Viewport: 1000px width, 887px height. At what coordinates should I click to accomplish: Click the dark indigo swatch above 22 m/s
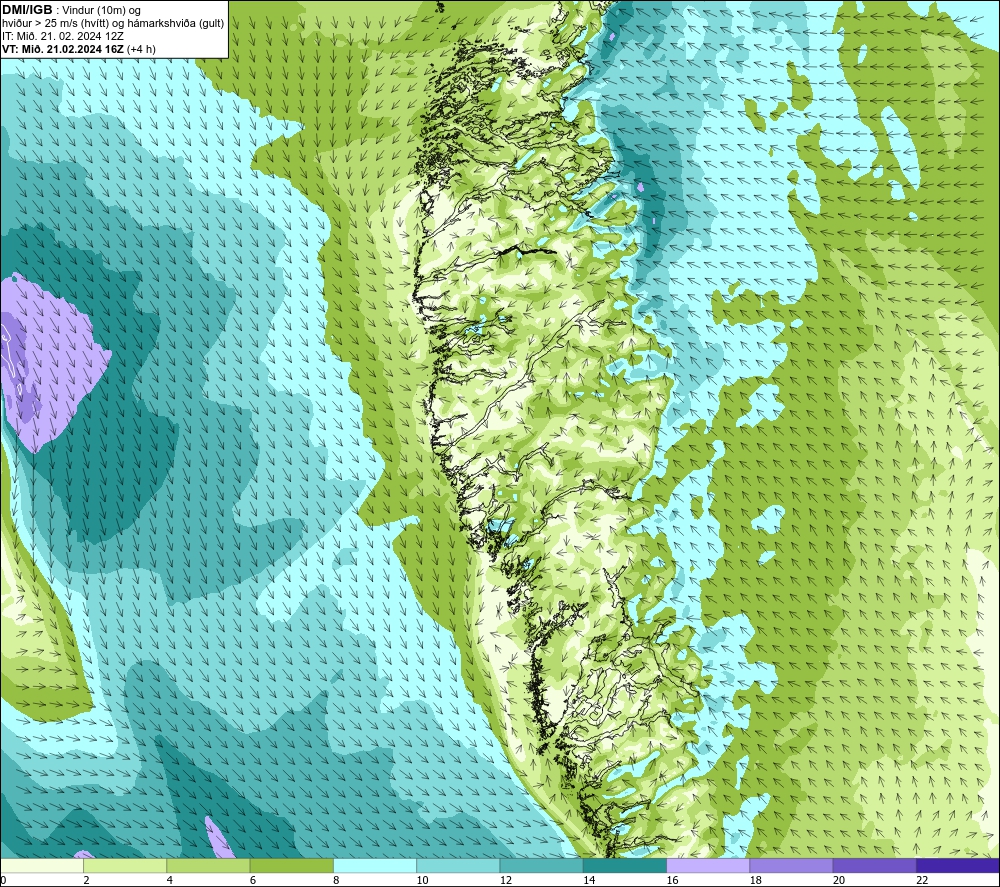957,865
